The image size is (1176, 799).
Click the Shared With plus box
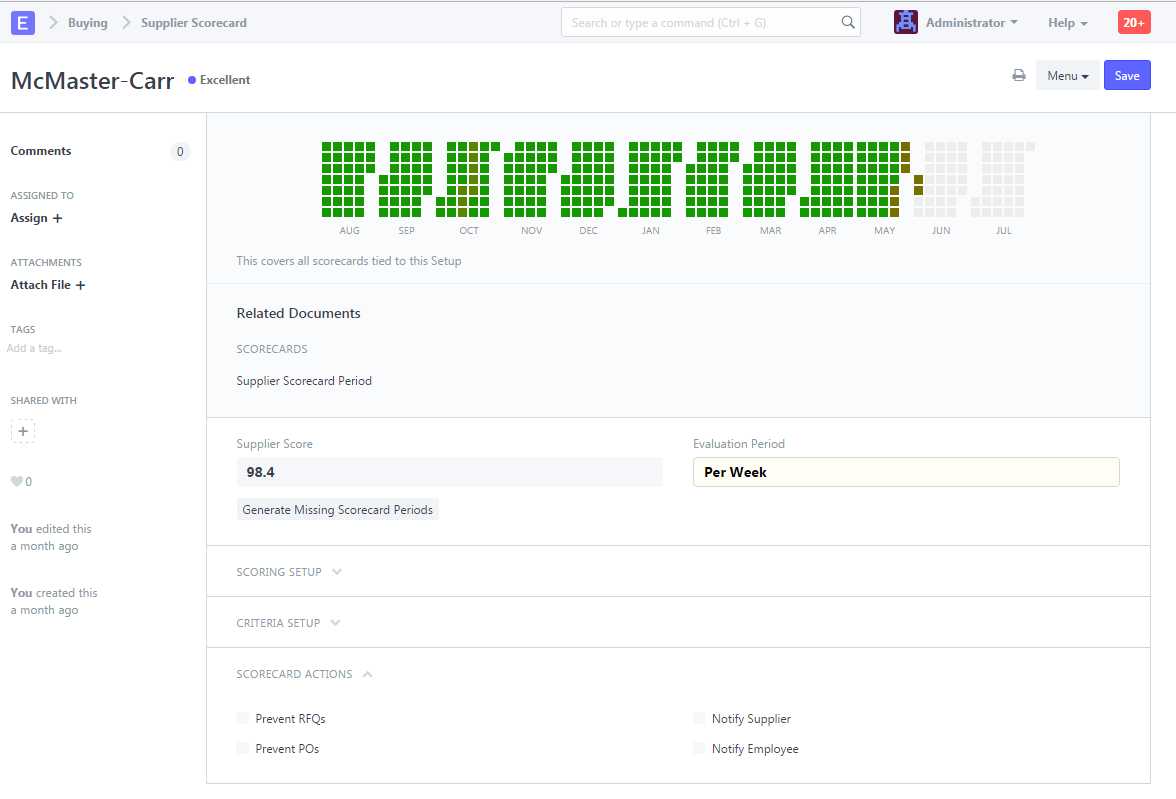point(23,431)
